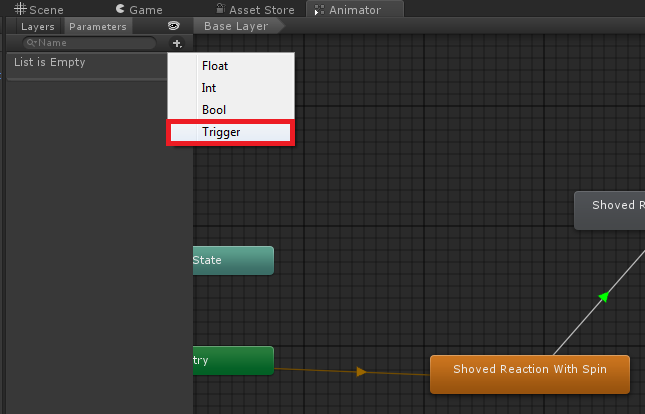The height and width of the screenshot is (414, 645).
Task: Choose Bool from the parameter menu
Action: [x=231, y=110]
